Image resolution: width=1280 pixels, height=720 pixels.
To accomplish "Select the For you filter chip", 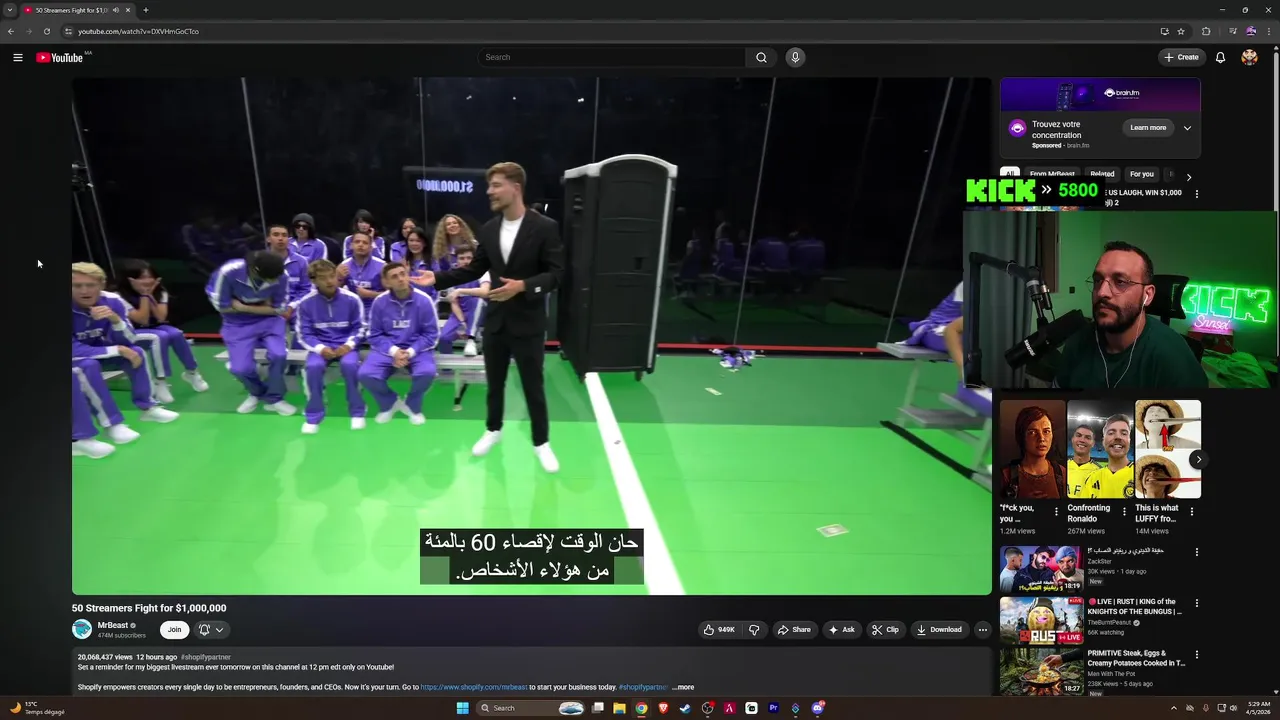I will [1141, 174].
